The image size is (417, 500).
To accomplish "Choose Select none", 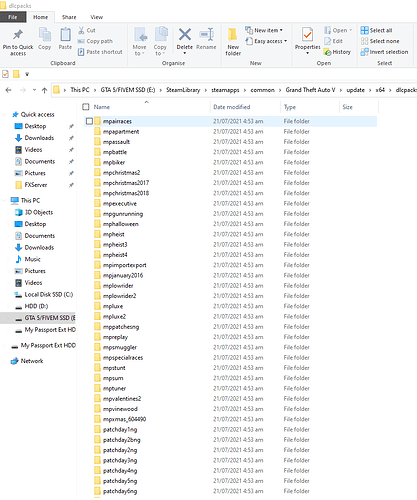I will pos(380,41).
